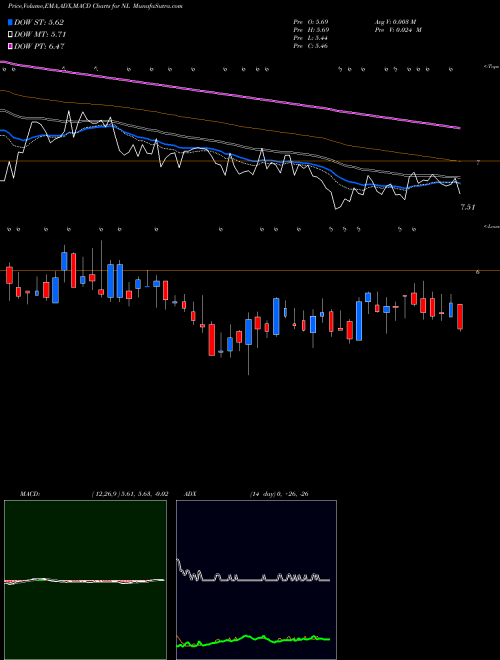Click the last red candlestick on the right
Image resolution: width=500 pixels, height=660 pixels.
pos(460,317)
